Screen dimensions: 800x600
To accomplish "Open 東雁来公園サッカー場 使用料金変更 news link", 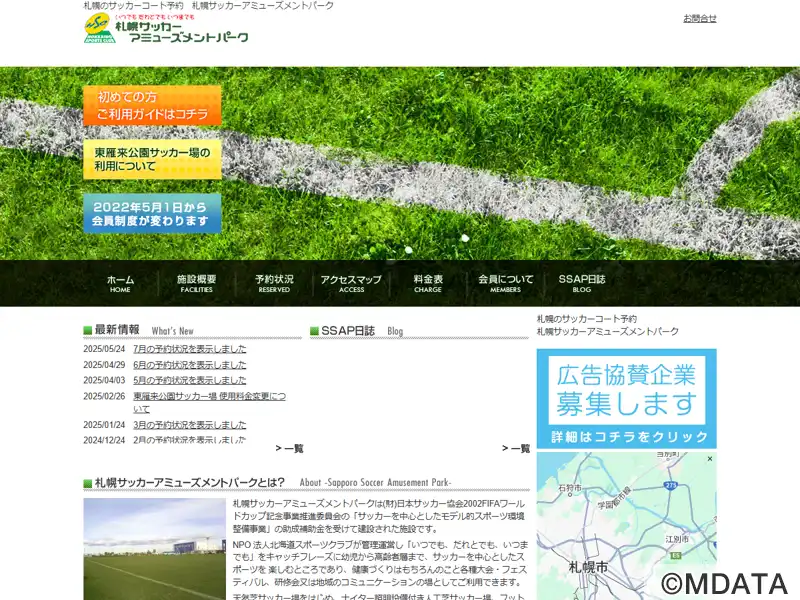I will [209, 403].
